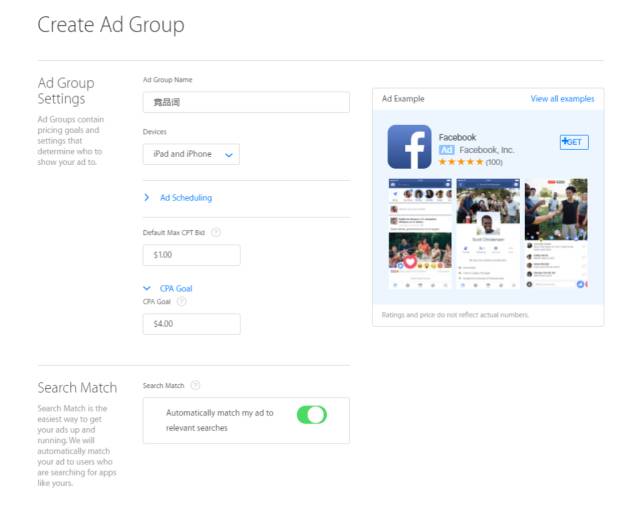Click the CPA Goal link label
This screenshot has width=640, height=508.
pos(176,288)
